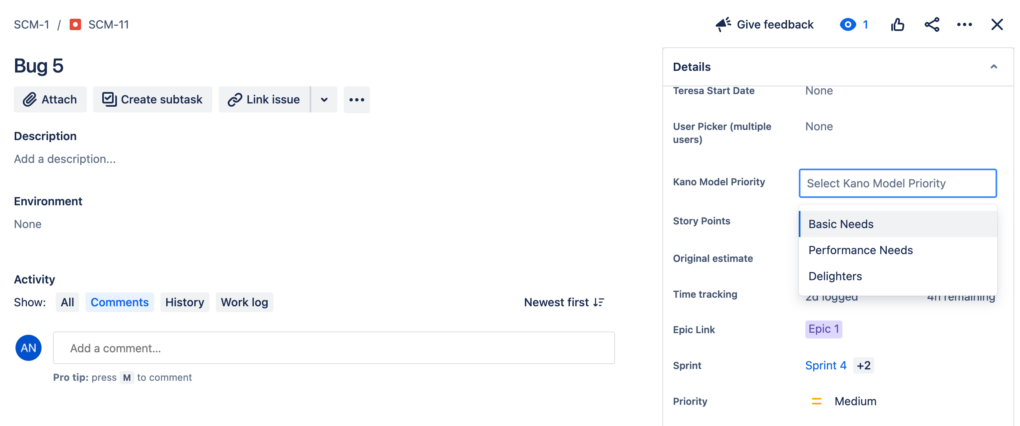The height and width of the screenshot is (426, 1020).
Task: Open the top-right more actions ellipsis
Action: tap(965, 25)
